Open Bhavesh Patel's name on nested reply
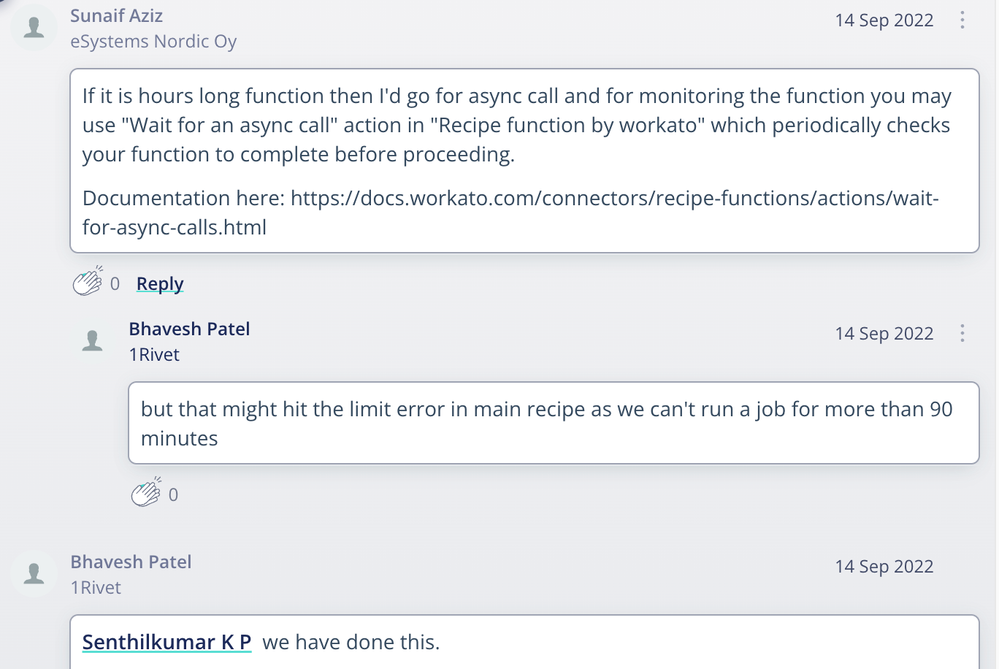999x669 pixels. click(x=189, y=329)
